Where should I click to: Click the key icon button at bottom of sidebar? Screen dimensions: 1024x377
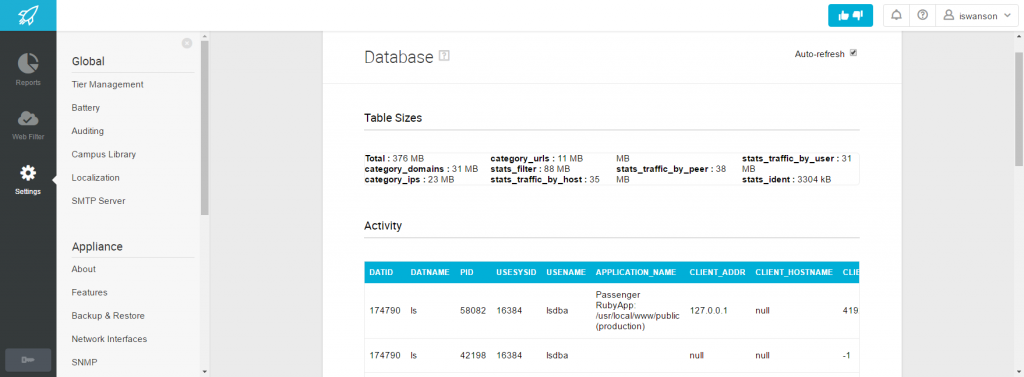[x=28, y=360]
